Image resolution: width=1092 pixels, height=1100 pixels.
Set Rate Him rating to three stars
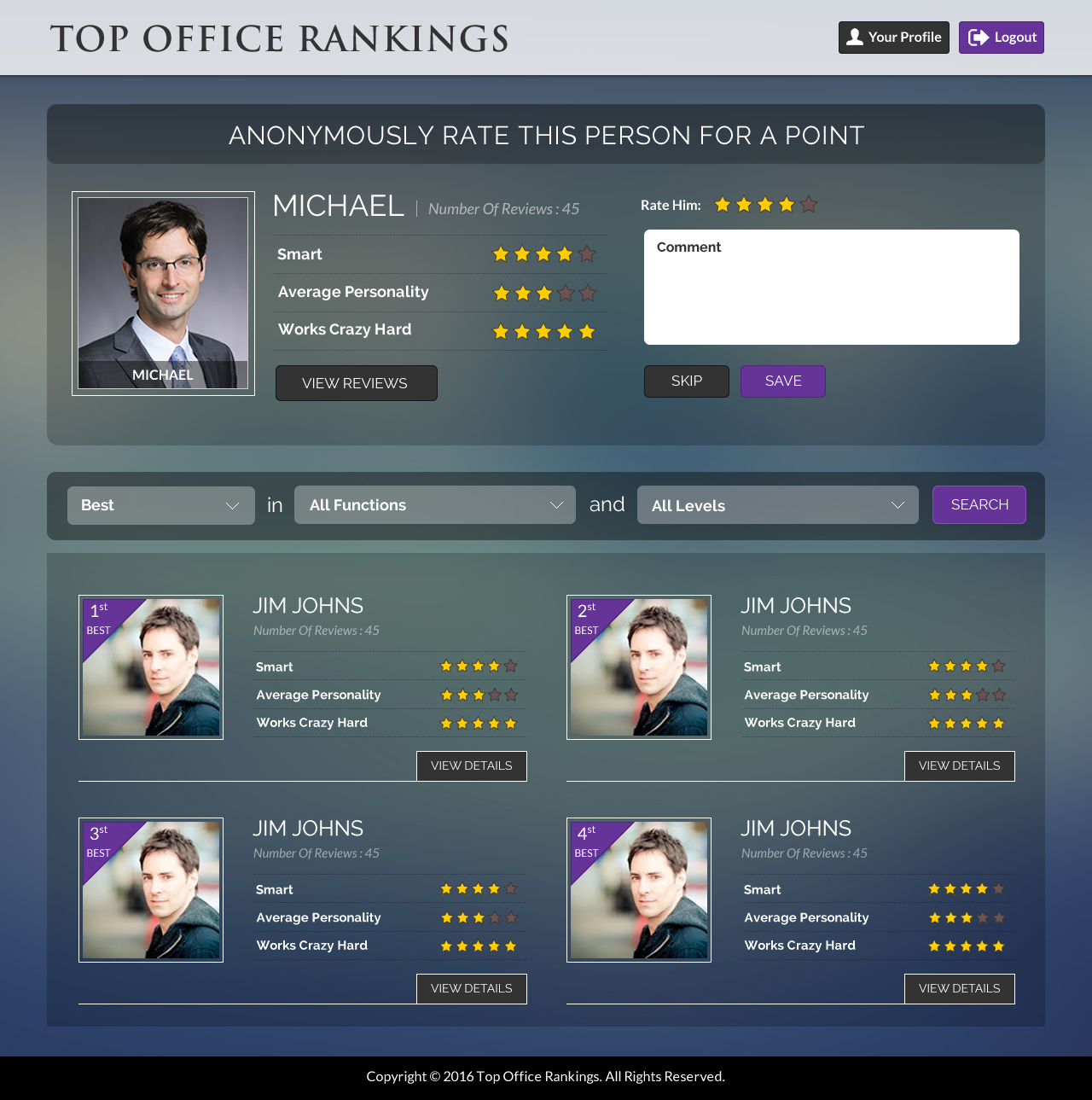point(765,204)
